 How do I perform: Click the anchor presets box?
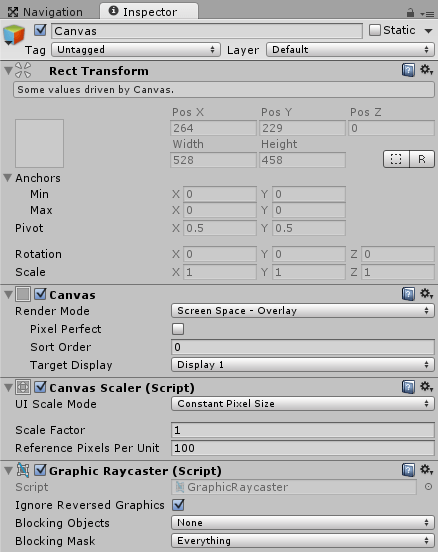pyautogui.click(x=39, y=143)
